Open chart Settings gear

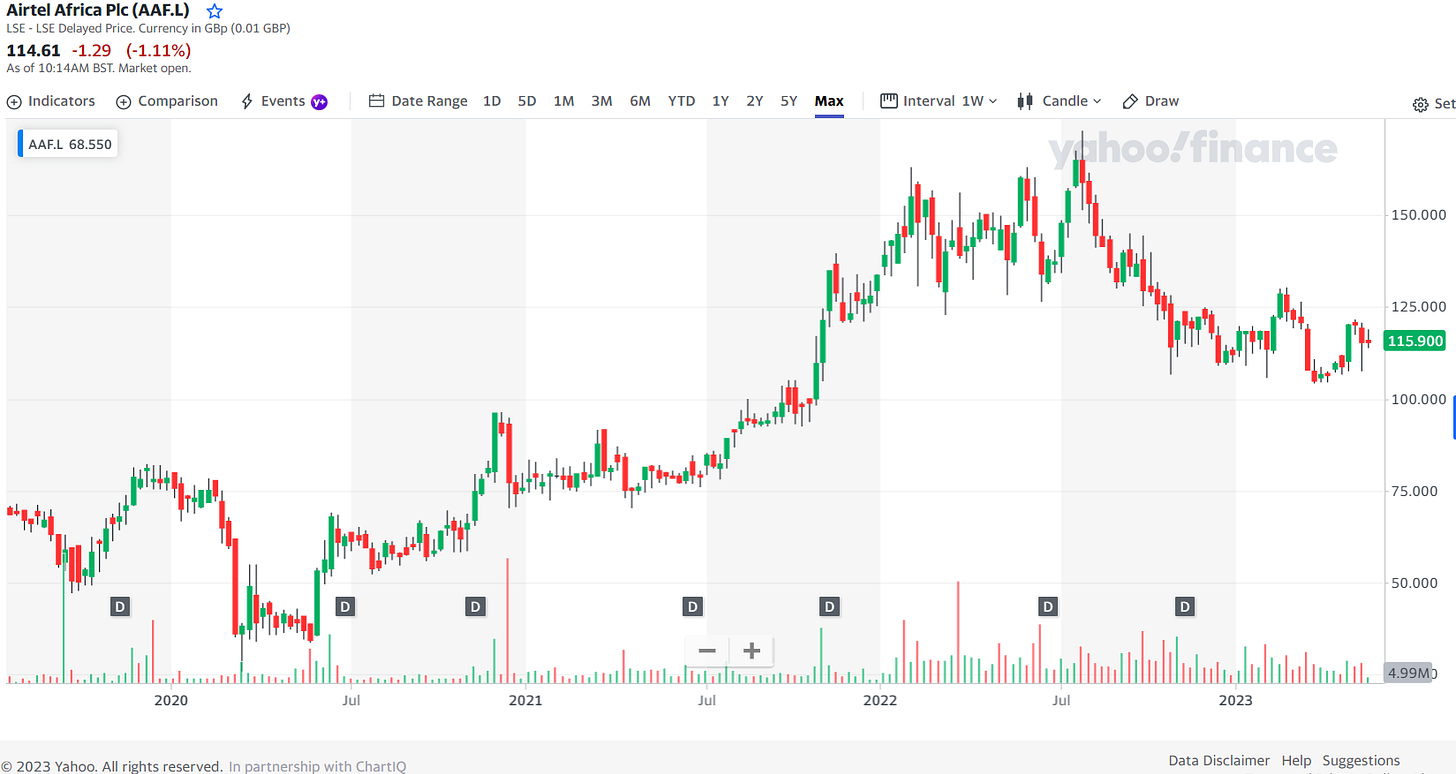[x=1420, y=104]
